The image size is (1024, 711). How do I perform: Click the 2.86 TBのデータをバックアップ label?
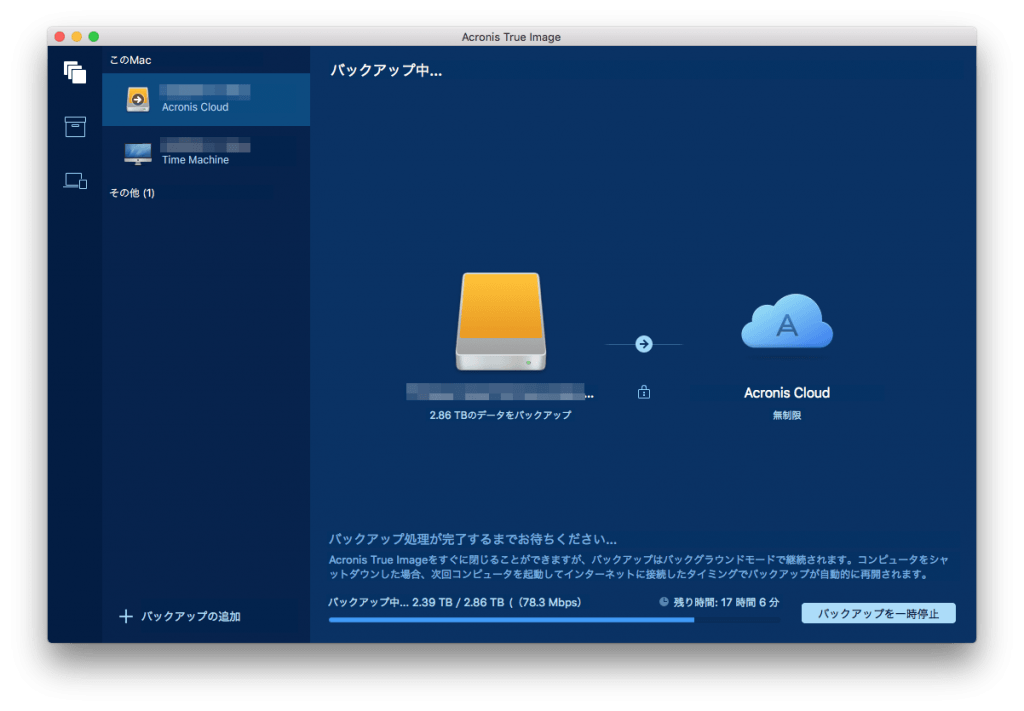(x=500, y=415)
